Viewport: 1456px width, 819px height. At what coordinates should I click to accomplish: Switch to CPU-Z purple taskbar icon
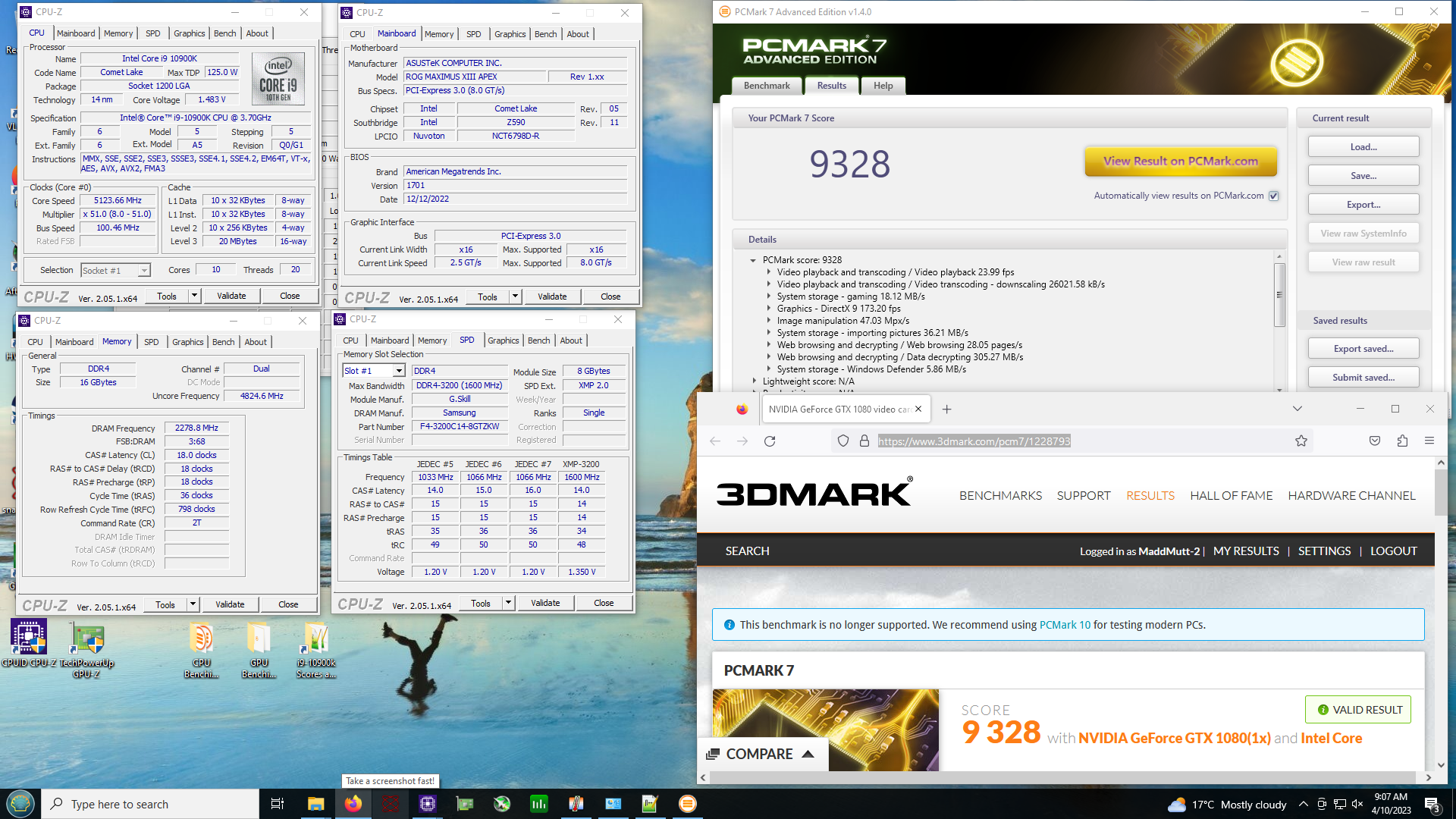(428, 804)
